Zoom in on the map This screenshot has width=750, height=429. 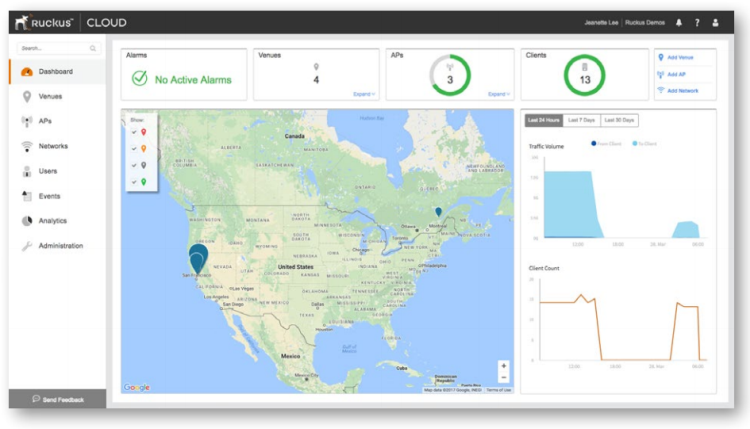coord(503,366)
